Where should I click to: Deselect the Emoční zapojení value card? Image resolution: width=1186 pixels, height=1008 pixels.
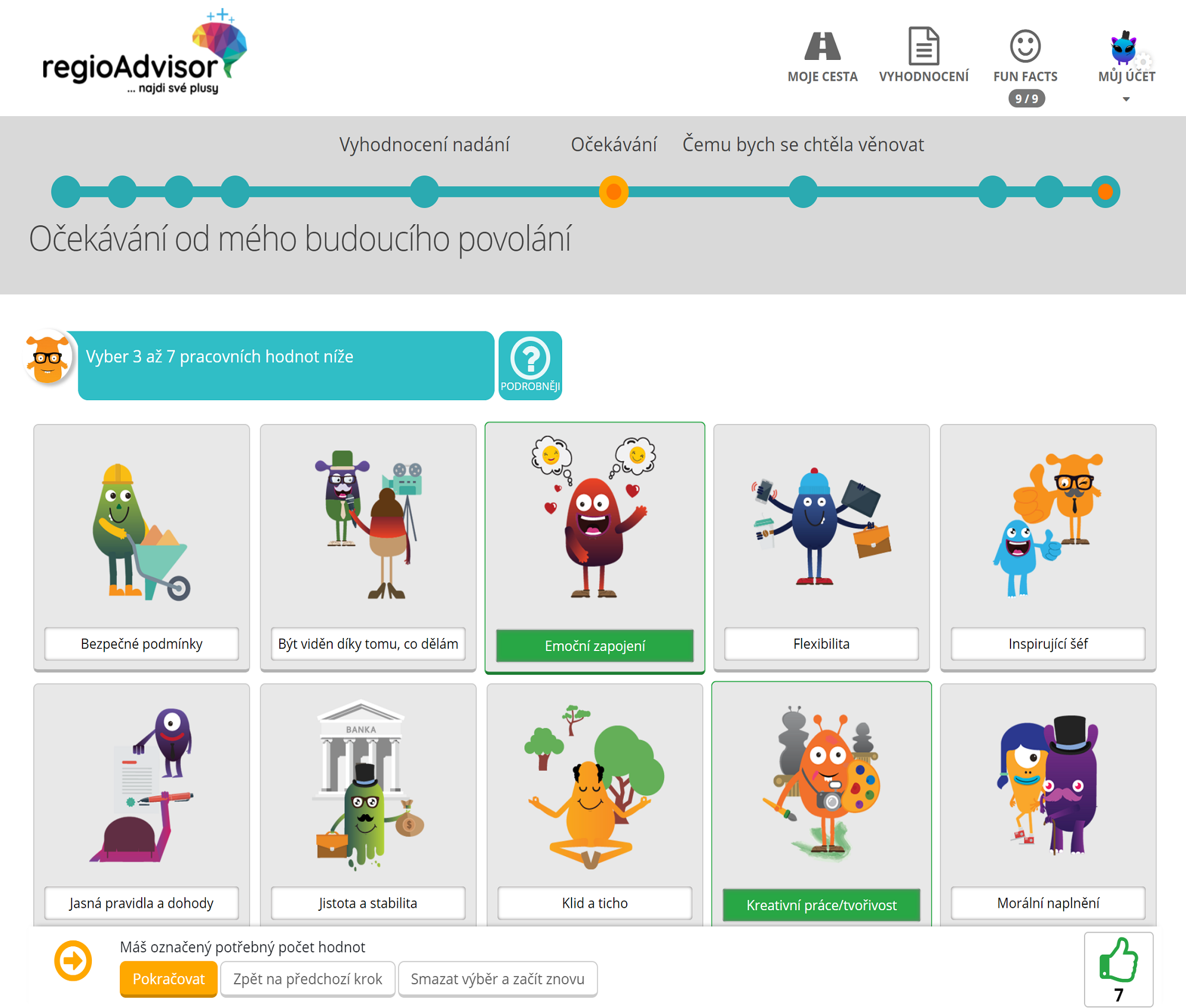coord(595,548)
